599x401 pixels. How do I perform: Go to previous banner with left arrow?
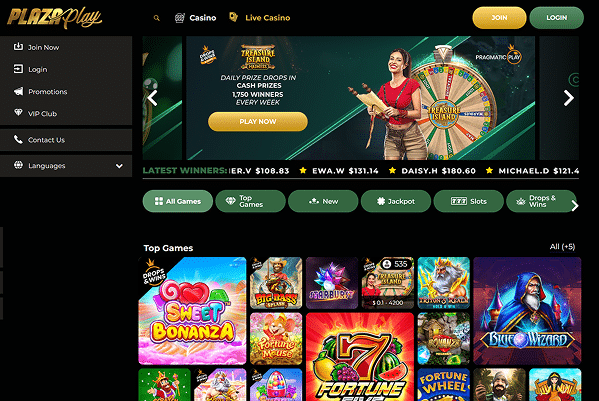pyautogui.click(x=152, y=98)
